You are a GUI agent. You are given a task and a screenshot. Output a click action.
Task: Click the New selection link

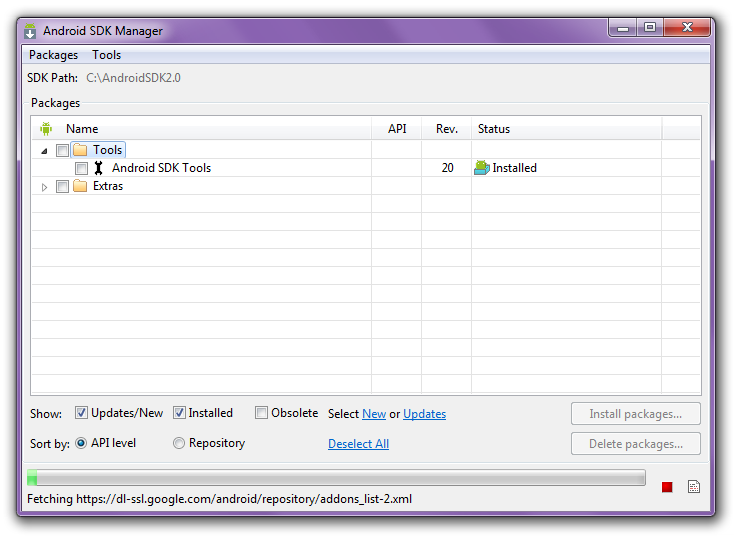click(x=374, y=414)
